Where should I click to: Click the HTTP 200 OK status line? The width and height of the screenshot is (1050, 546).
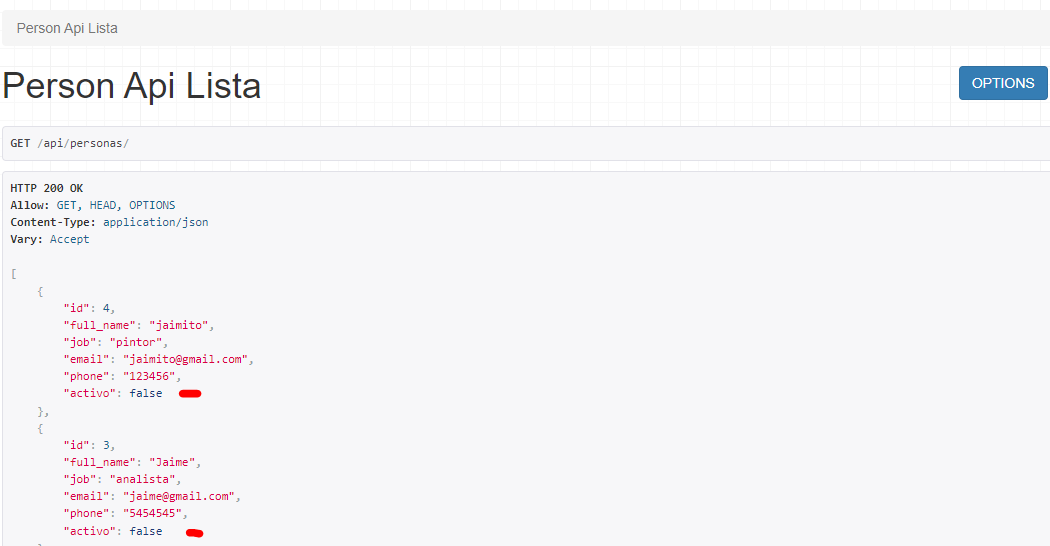coord(47,188)
